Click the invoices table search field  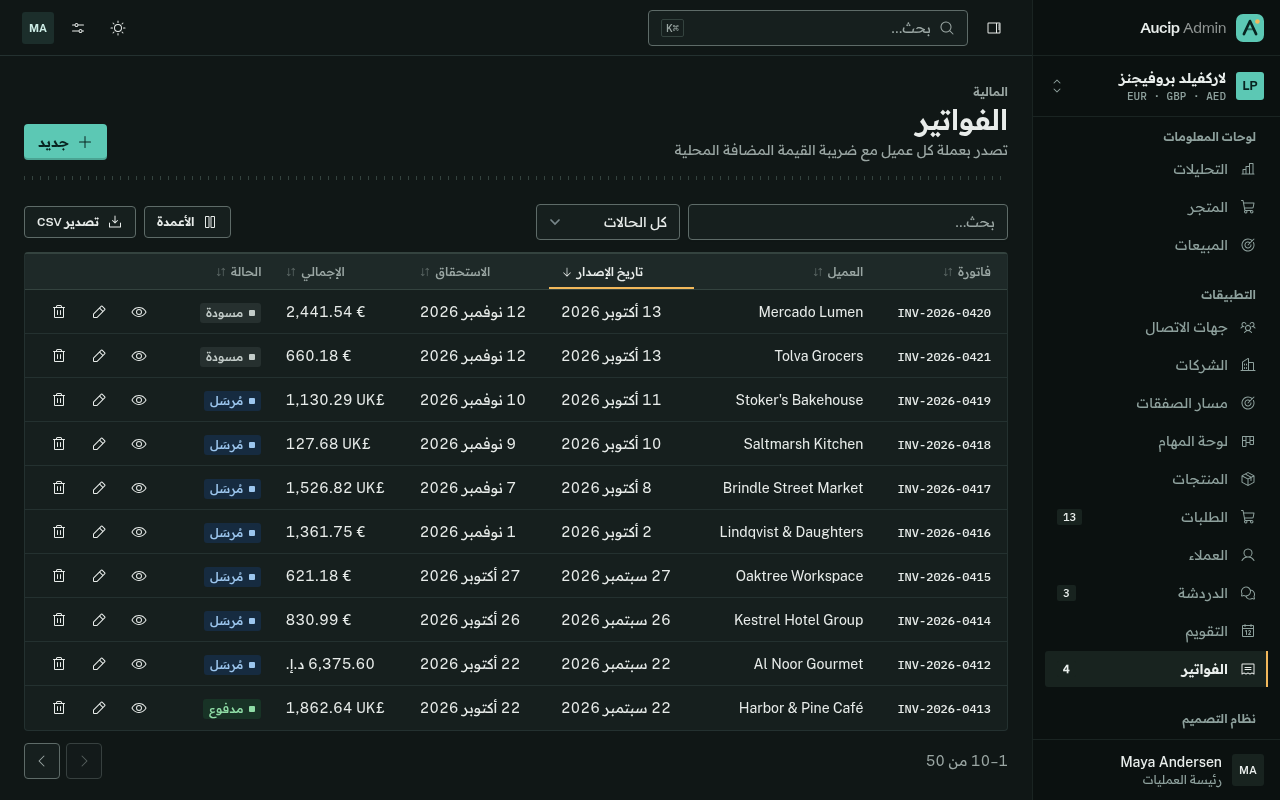pos(848,222)
